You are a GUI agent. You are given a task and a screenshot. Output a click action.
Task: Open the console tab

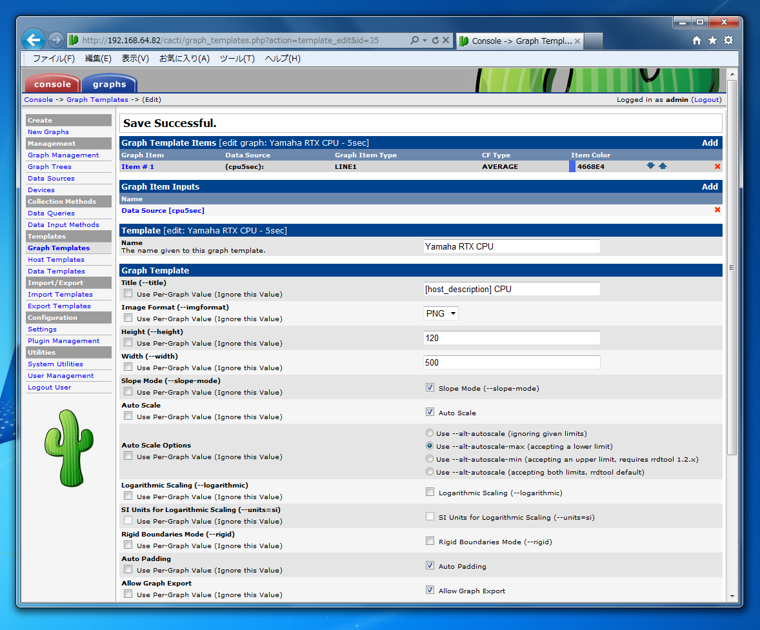52,84
